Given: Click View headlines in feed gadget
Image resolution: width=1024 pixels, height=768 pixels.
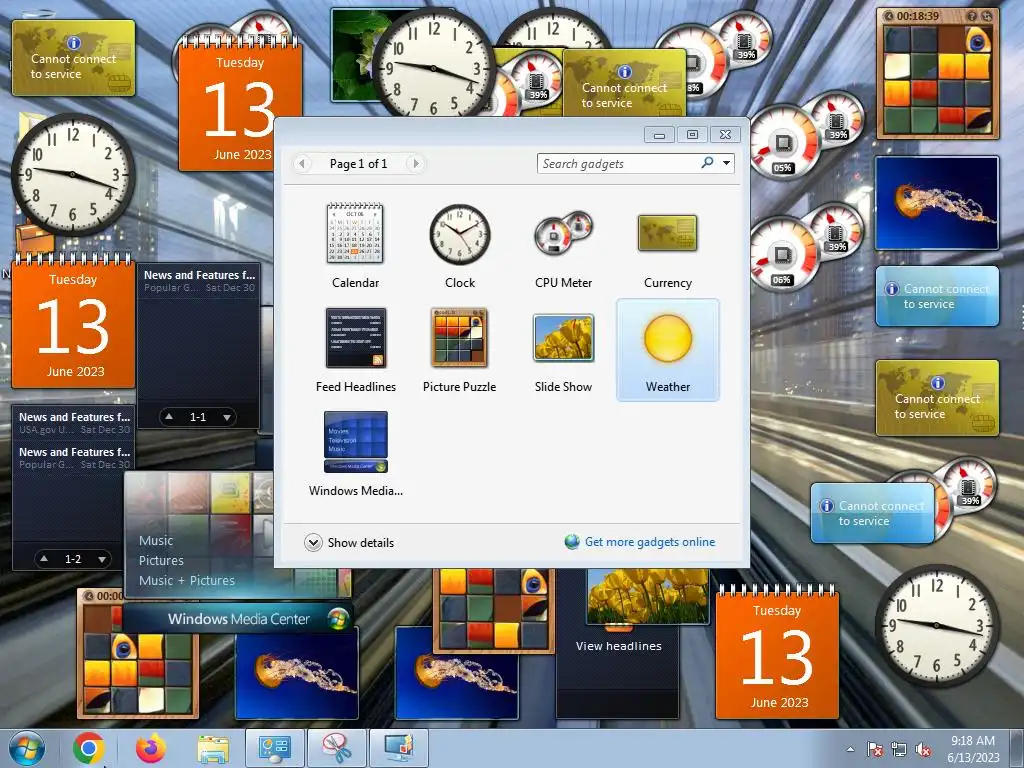Looking at the screenshot, I should 618,646.
